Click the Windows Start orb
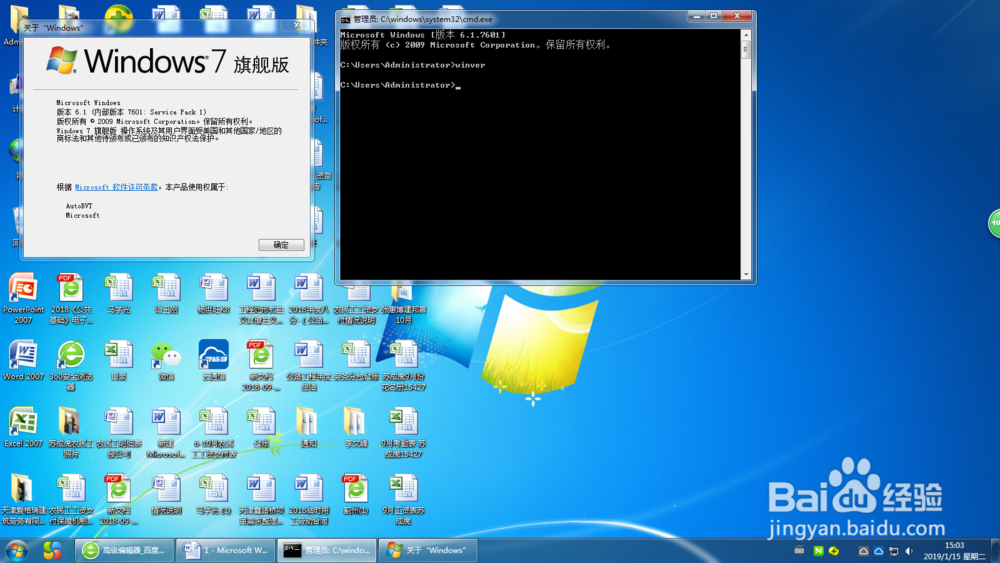 coord(17,550)
